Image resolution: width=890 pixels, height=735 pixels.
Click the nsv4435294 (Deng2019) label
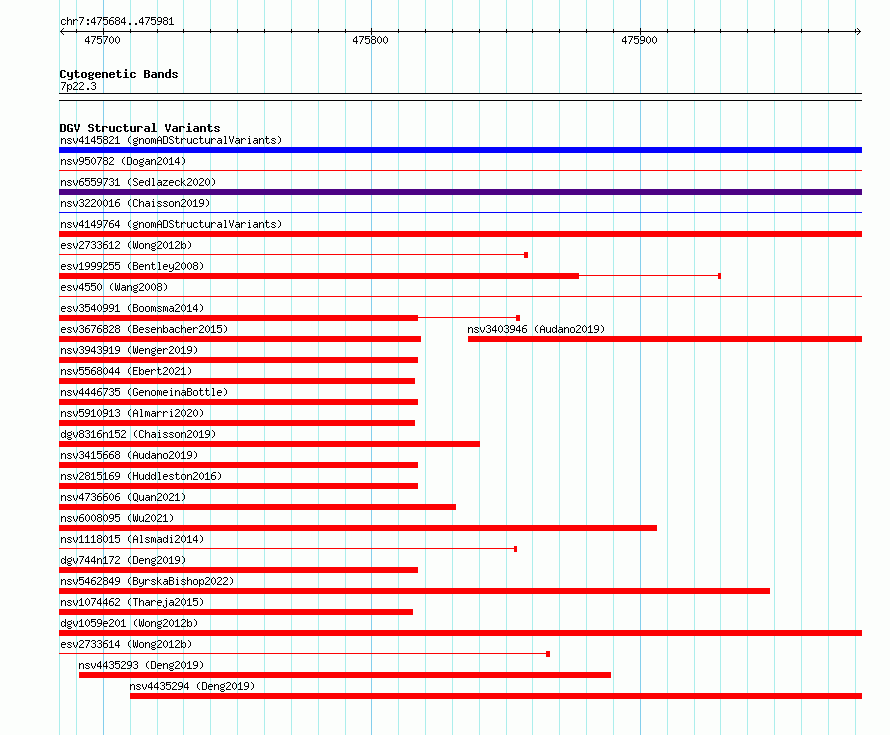click(192, 686)
